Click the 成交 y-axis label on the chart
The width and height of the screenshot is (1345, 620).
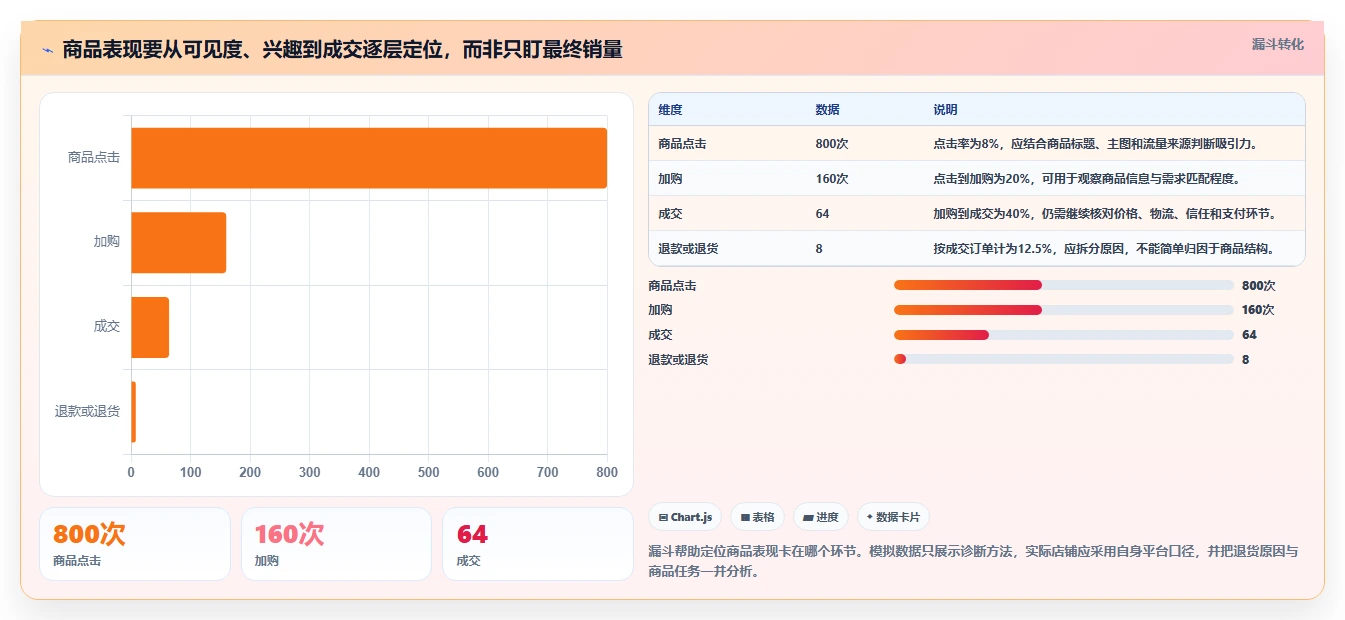[x=107, y=327]
